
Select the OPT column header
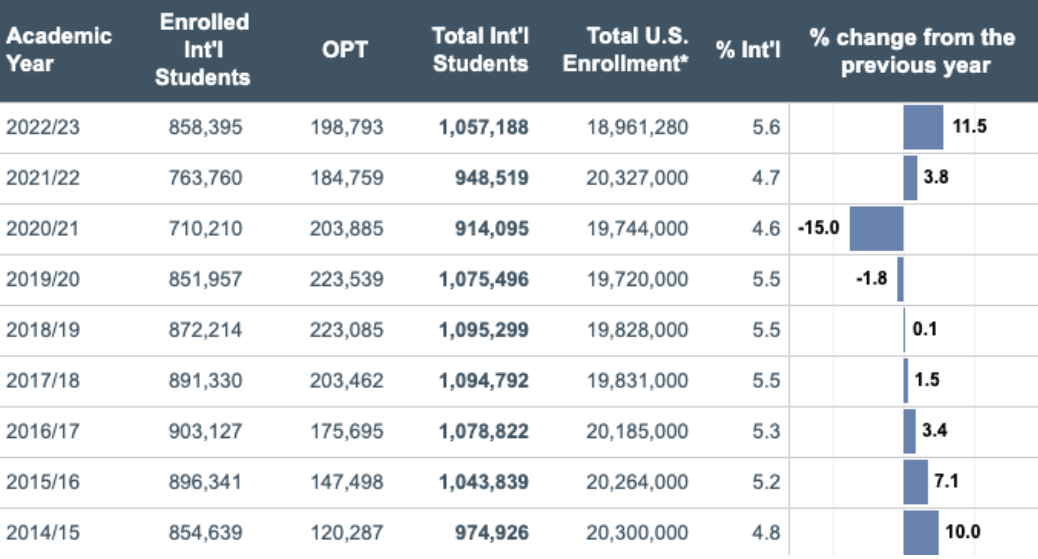click(344, 50)
